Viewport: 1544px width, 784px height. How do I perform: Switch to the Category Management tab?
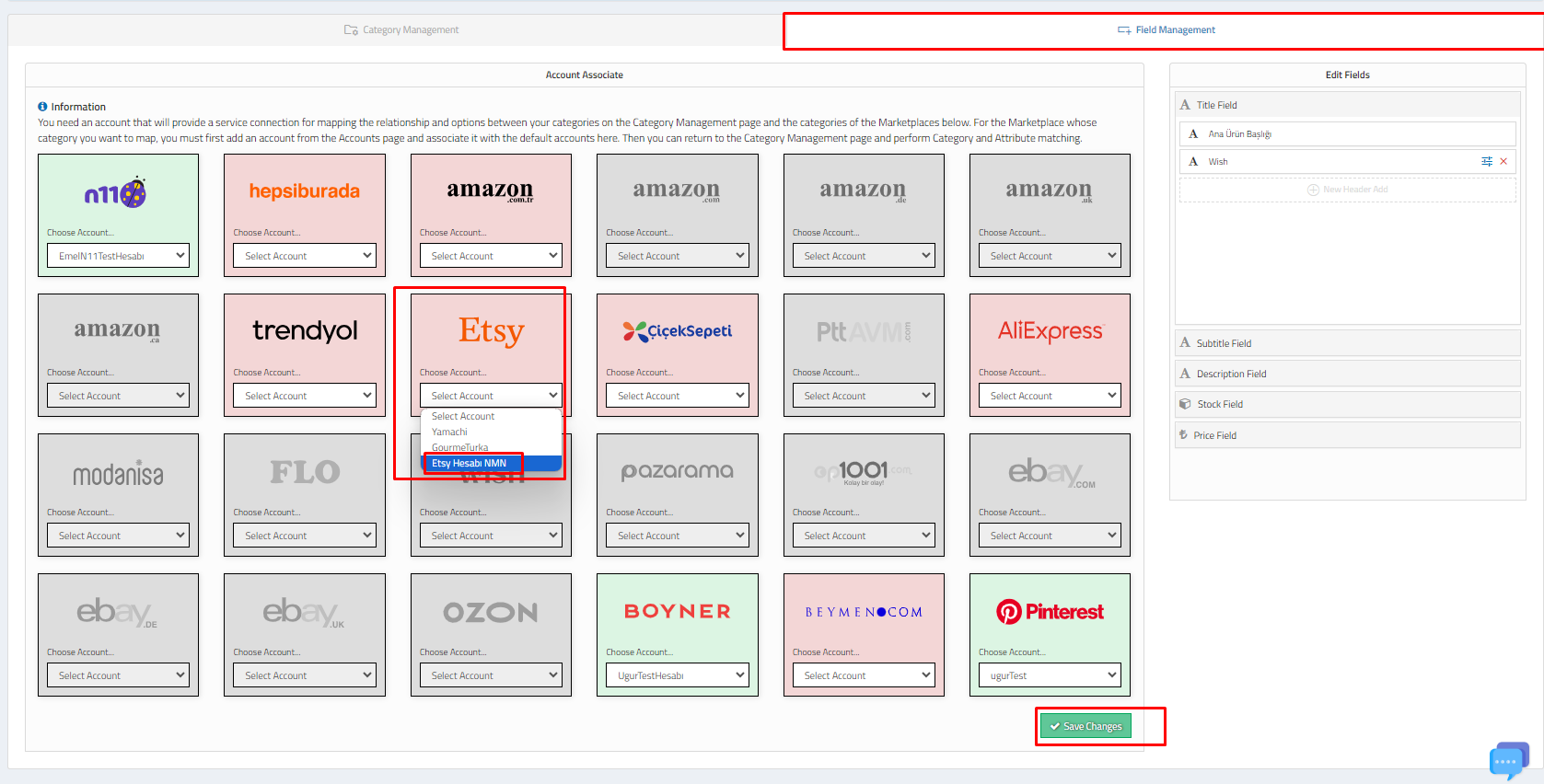[x=401, y=30]
